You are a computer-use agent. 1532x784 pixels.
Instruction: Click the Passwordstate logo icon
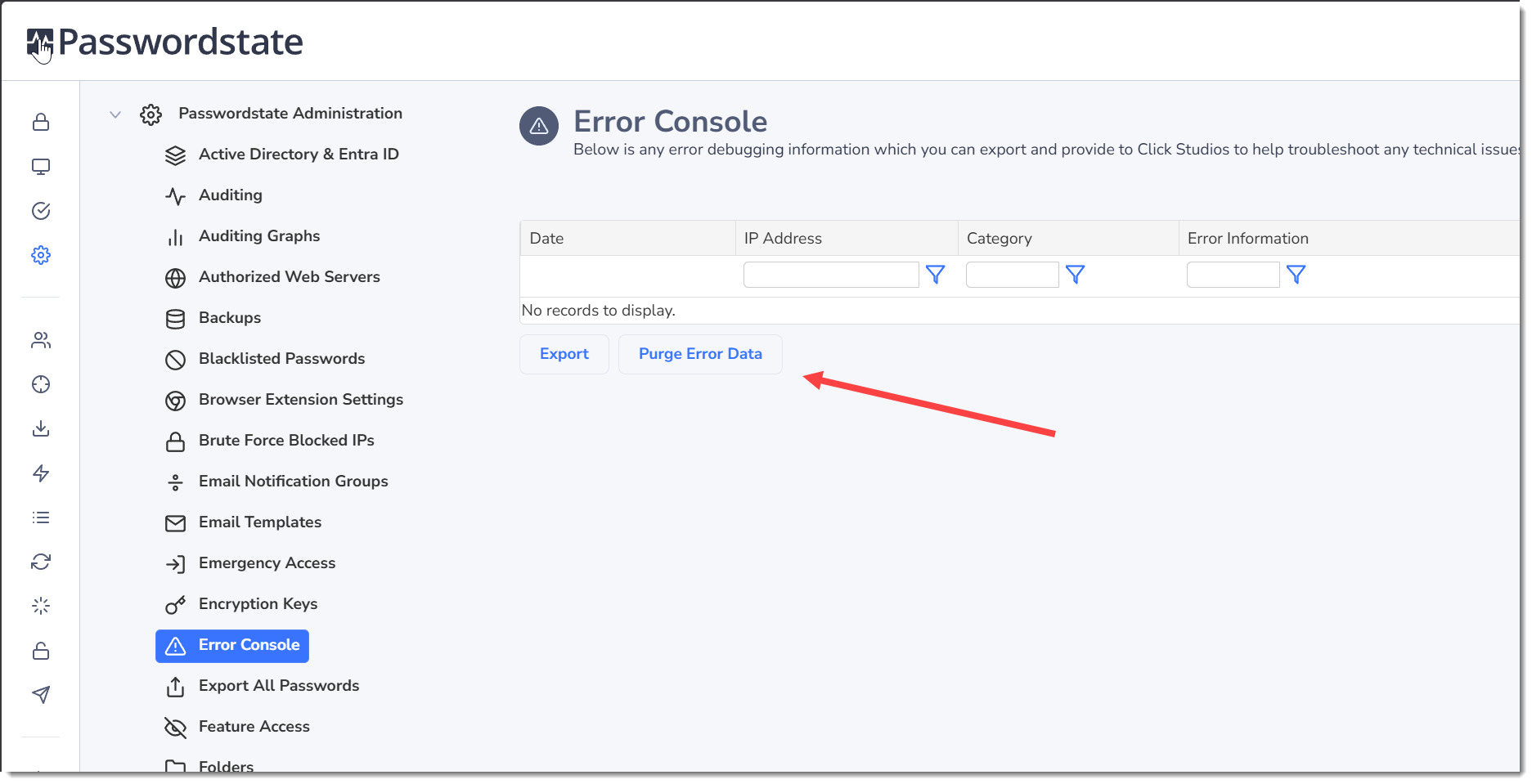point(39,43)
